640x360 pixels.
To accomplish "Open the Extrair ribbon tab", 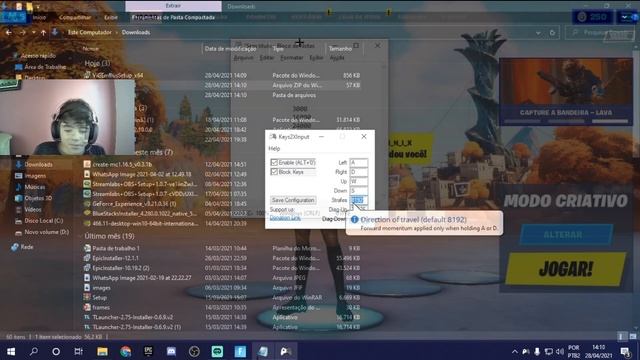I will pos(173,6).
